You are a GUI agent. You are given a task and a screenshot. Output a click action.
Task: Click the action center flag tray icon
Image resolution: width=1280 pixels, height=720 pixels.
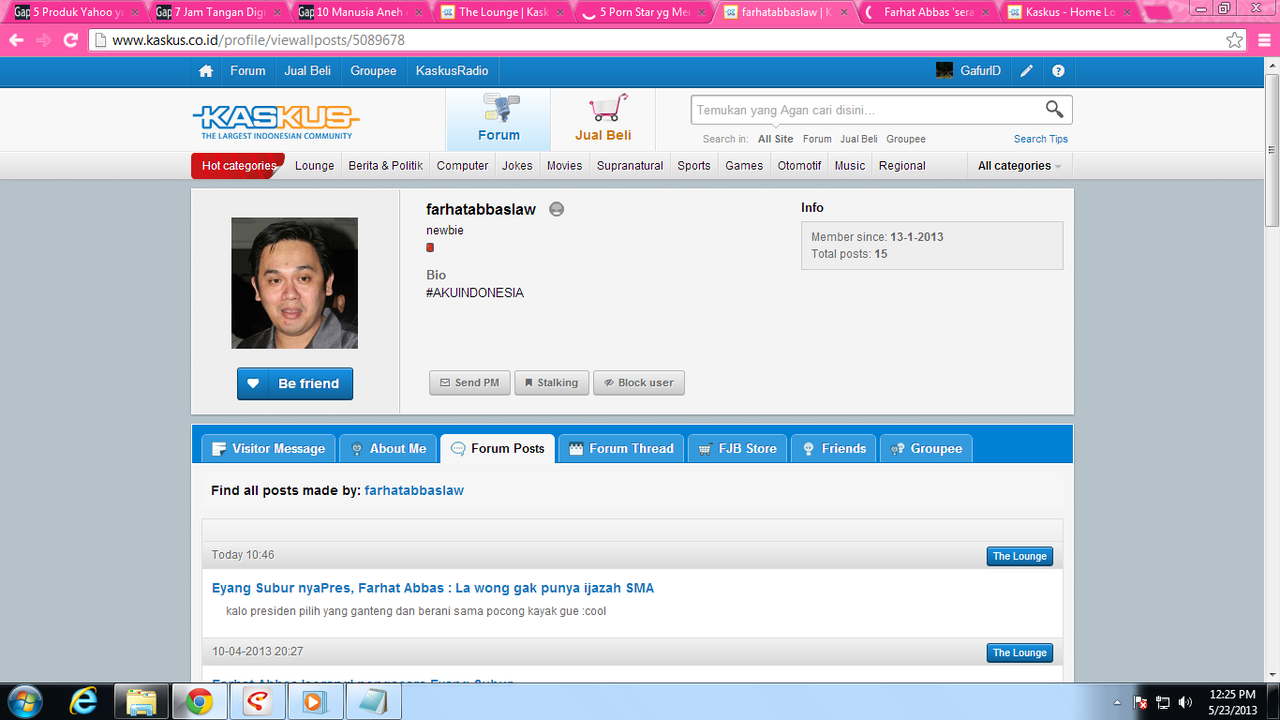point(1140,702)
